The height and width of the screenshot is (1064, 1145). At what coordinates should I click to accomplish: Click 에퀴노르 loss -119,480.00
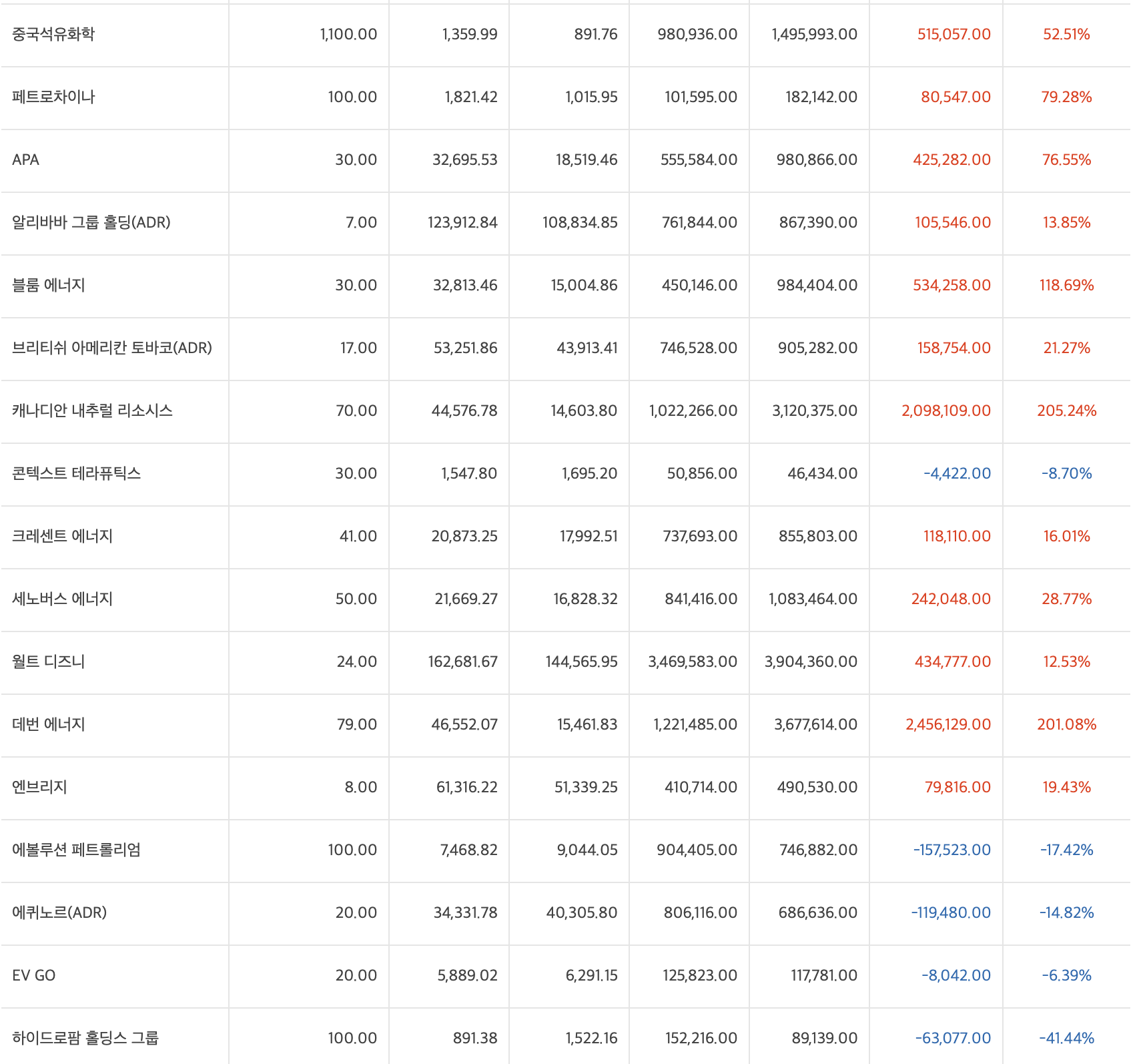[951, 912]
